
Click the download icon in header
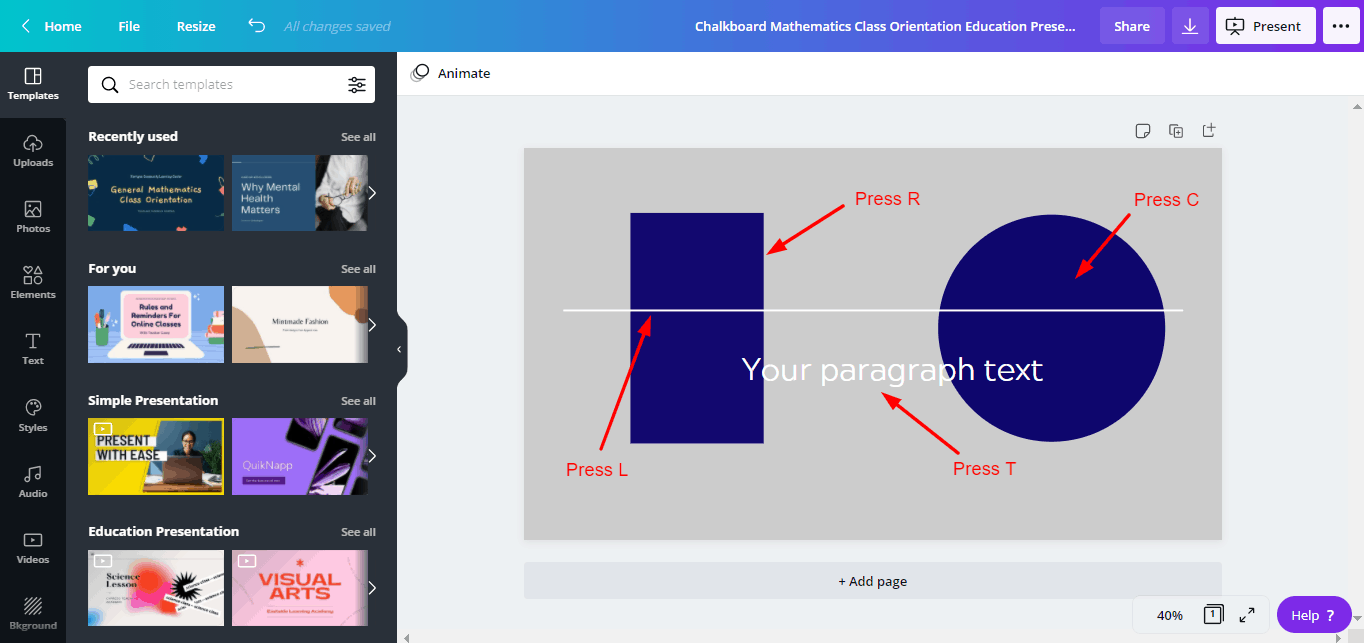click(1190, 26)
